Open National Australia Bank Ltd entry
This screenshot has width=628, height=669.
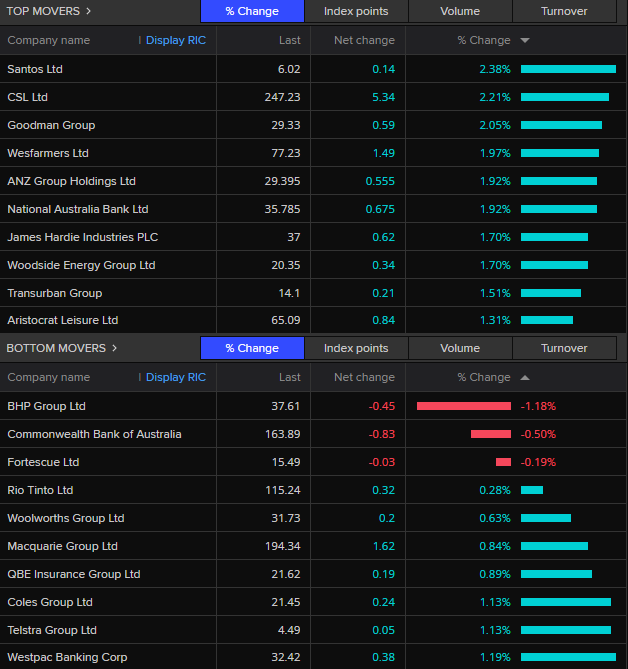pos(78,209)
